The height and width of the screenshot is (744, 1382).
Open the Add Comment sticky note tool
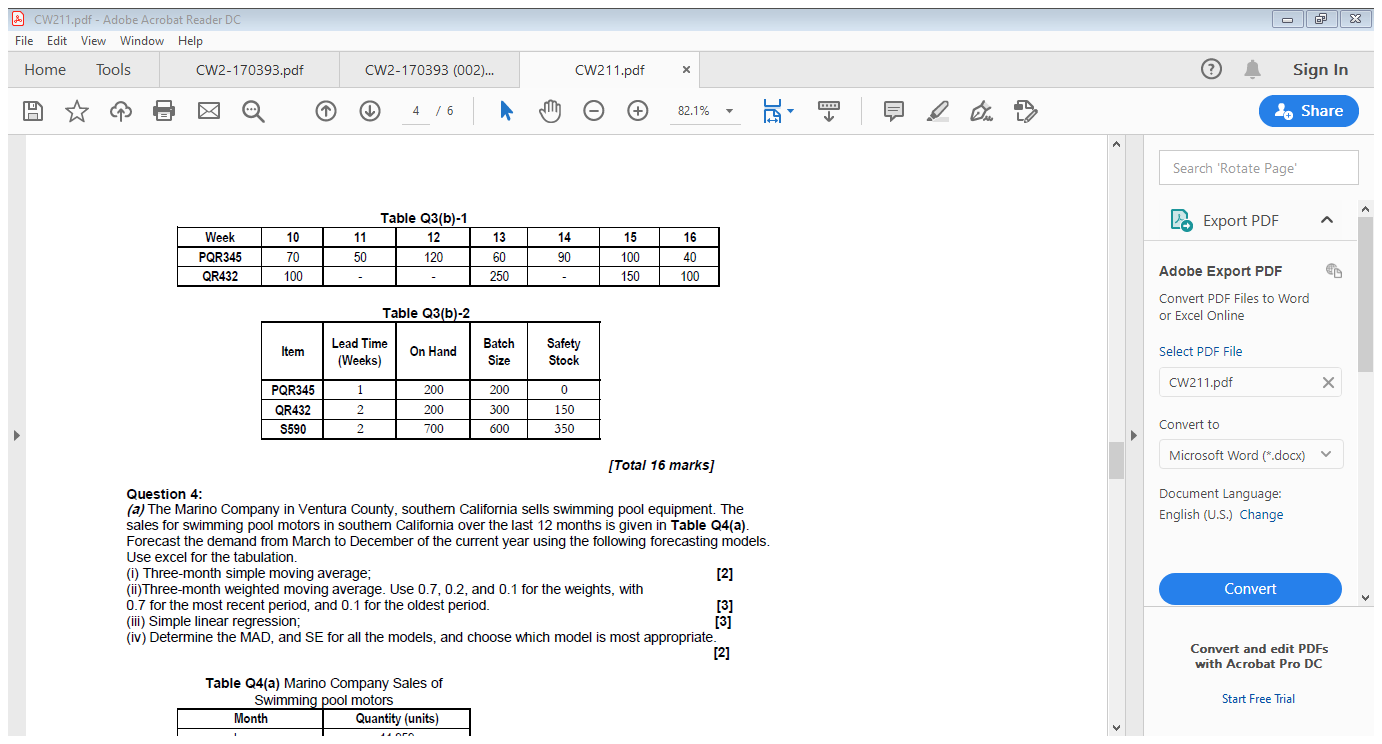coord(893,111)
